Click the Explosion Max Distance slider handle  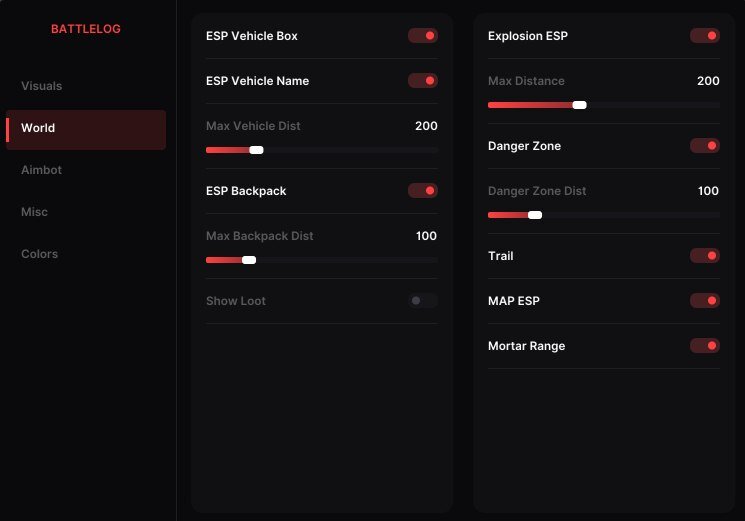[x=579, y=105]
